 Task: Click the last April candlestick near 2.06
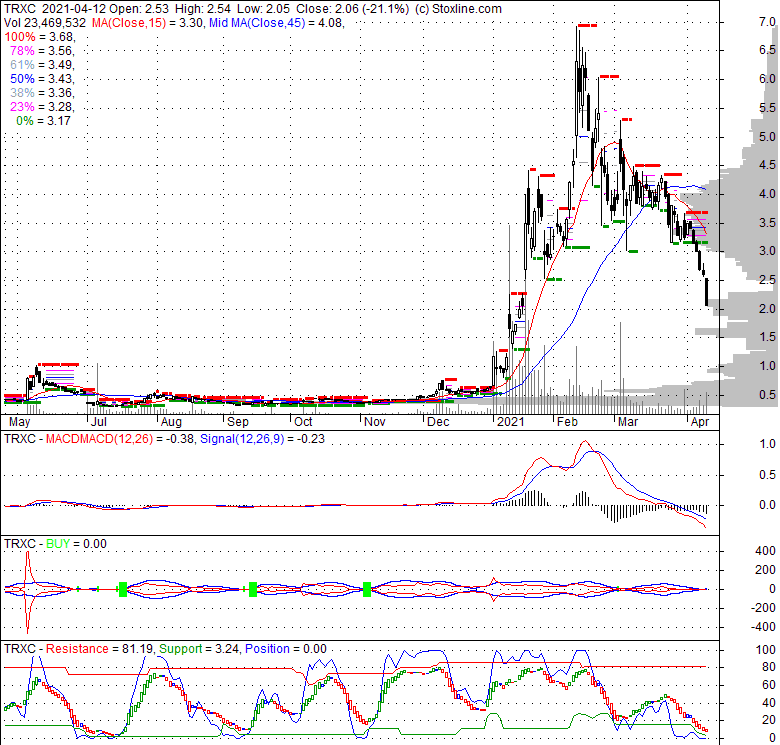(x=707, y=292)
